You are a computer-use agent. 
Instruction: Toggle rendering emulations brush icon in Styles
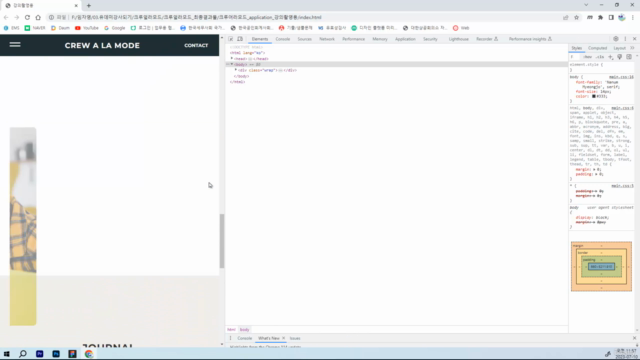coord(620,57)
